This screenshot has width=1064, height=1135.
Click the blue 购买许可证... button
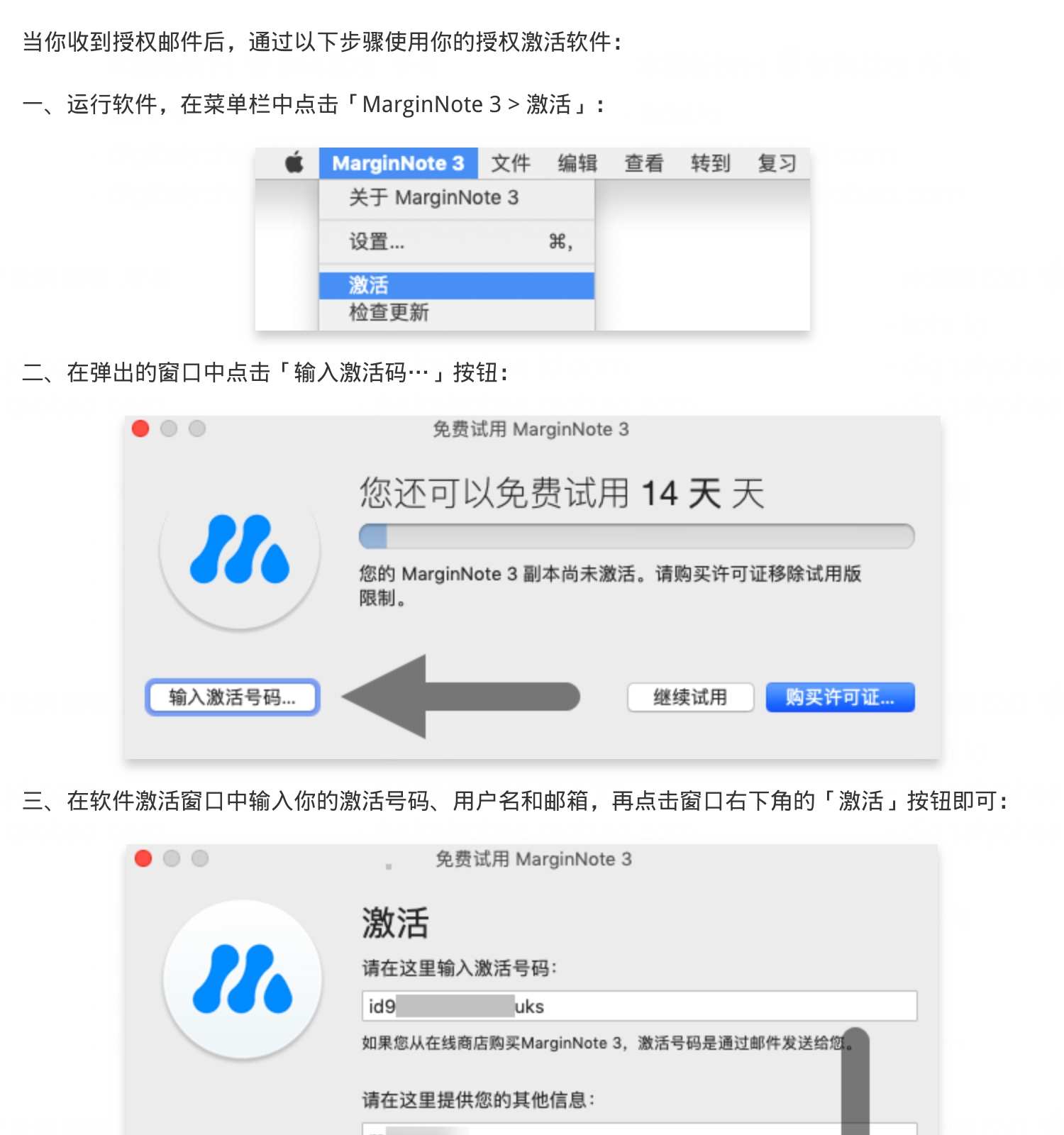pos(840,697)
